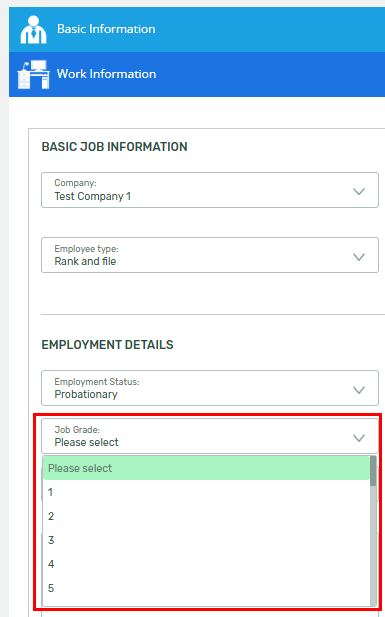Click the chevron arrow in Job Grade field
Image resolution: width=385 pixels, height=617 pixels.
click(x=359, y=438)
